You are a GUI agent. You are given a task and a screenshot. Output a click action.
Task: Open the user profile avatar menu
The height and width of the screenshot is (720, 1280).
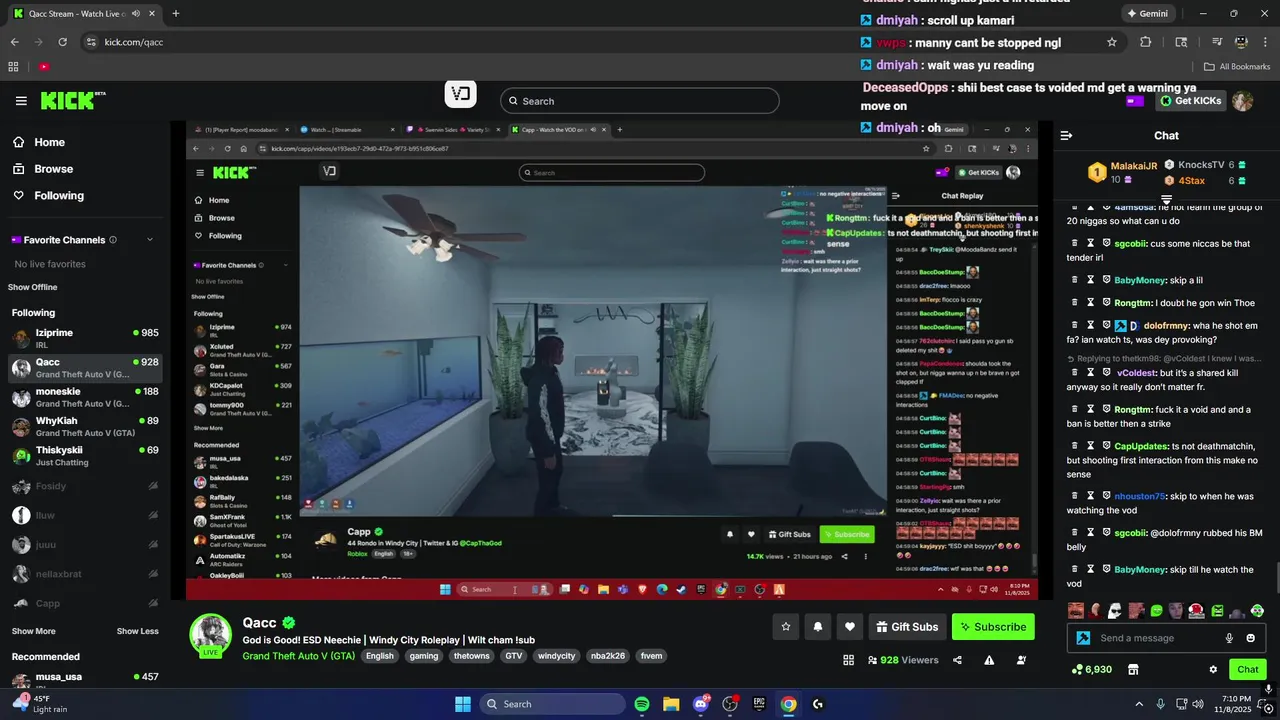pyautogui.click(x=1242, y=101)
